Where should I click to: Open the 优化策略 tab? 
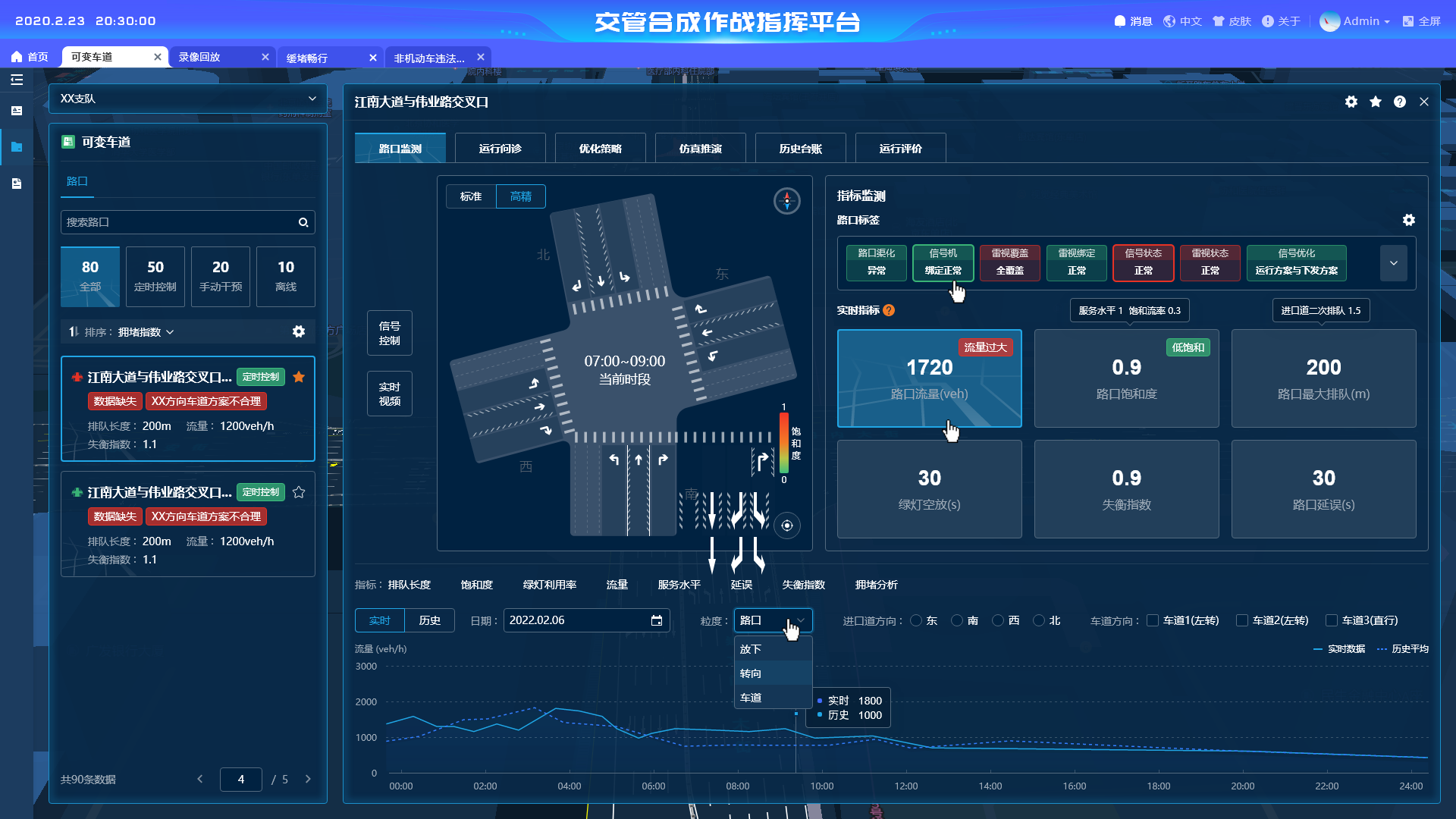(x=600, y=149)
